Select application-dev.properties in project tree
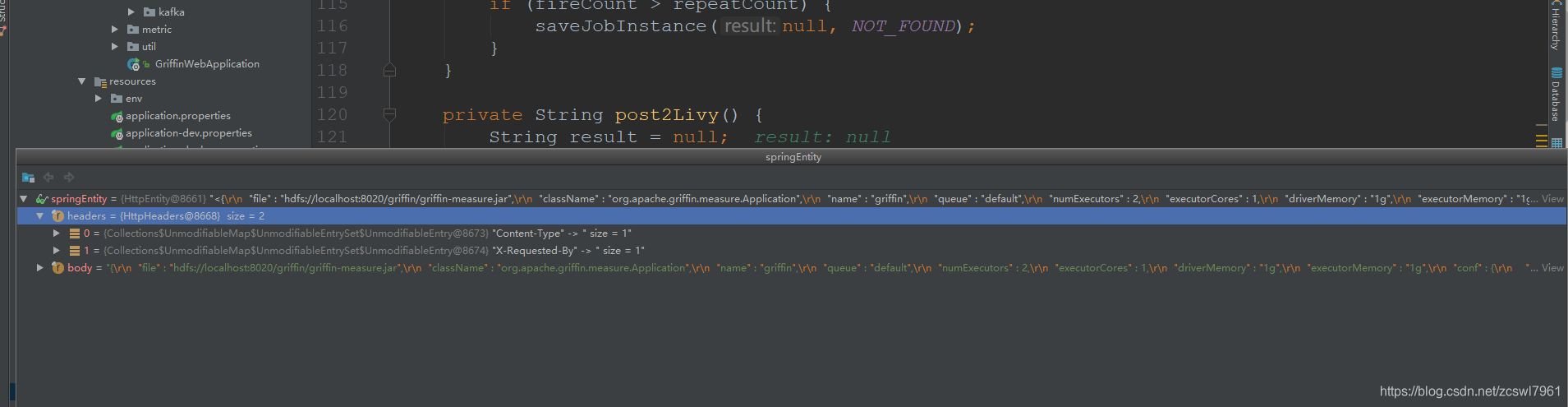The image size is (1568, 407). coord(189,133)
